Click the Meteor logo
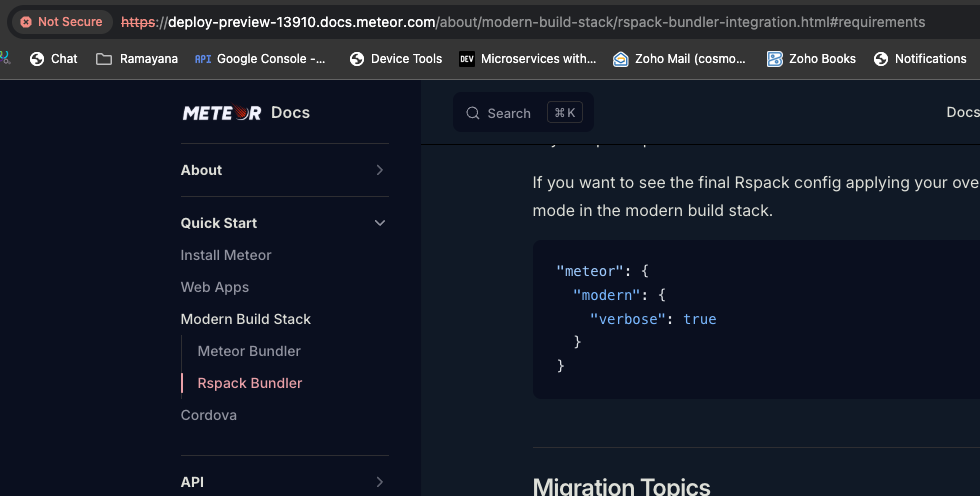 click(x=222, y=112)
